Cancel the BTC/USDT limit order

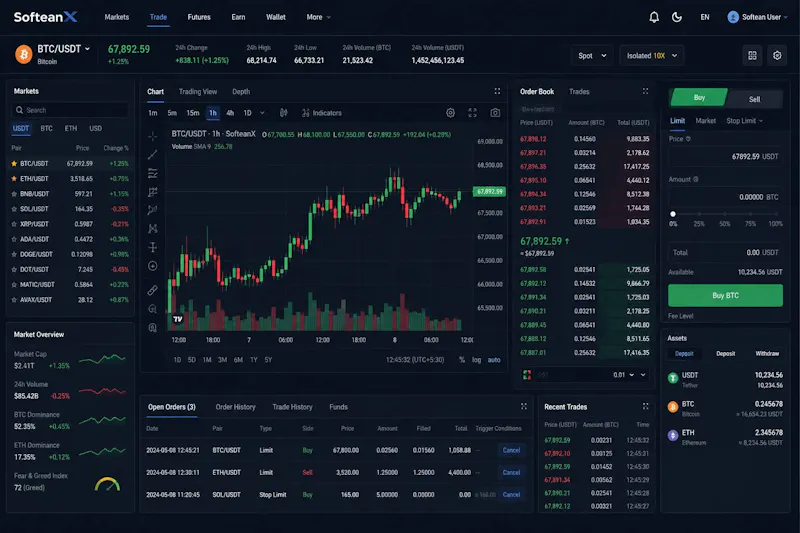(511, 450)
